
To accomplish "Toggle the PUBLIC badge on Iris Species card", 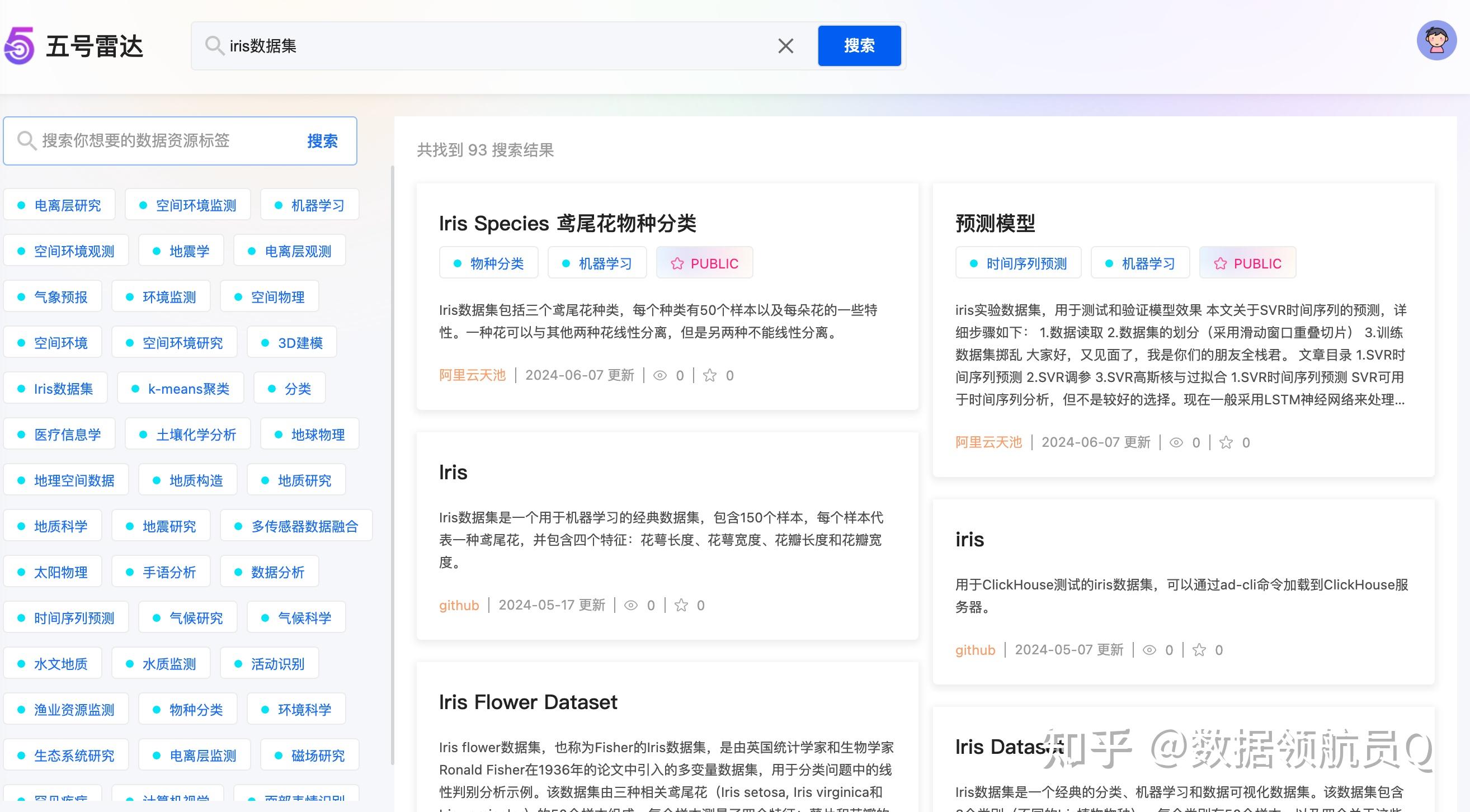I will coord(705,263).
